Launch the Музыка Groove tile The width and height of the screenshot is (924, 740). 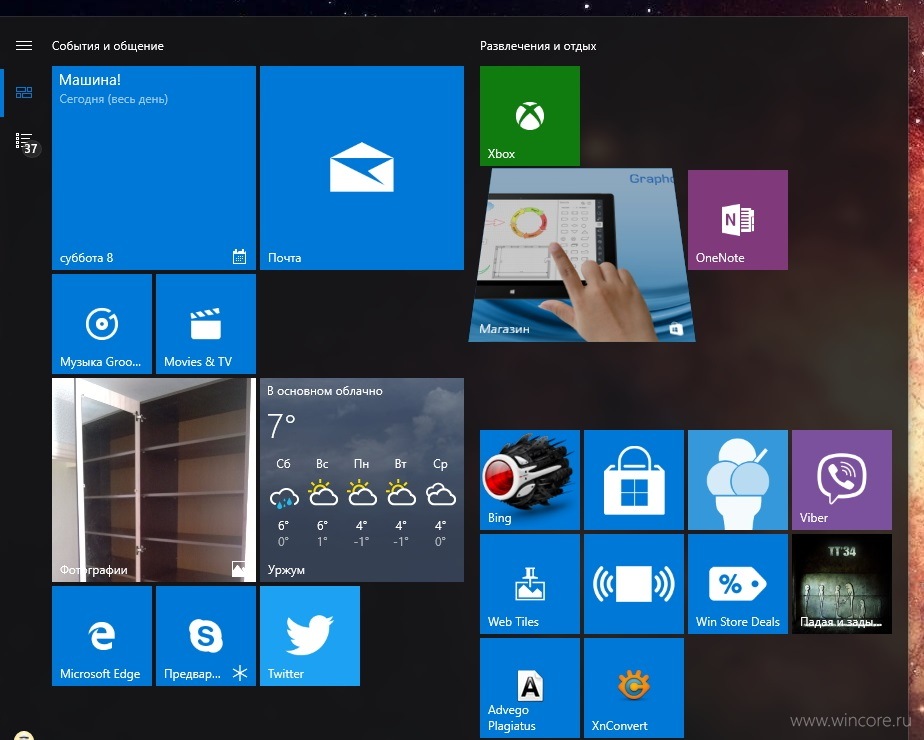coord(102,323)
